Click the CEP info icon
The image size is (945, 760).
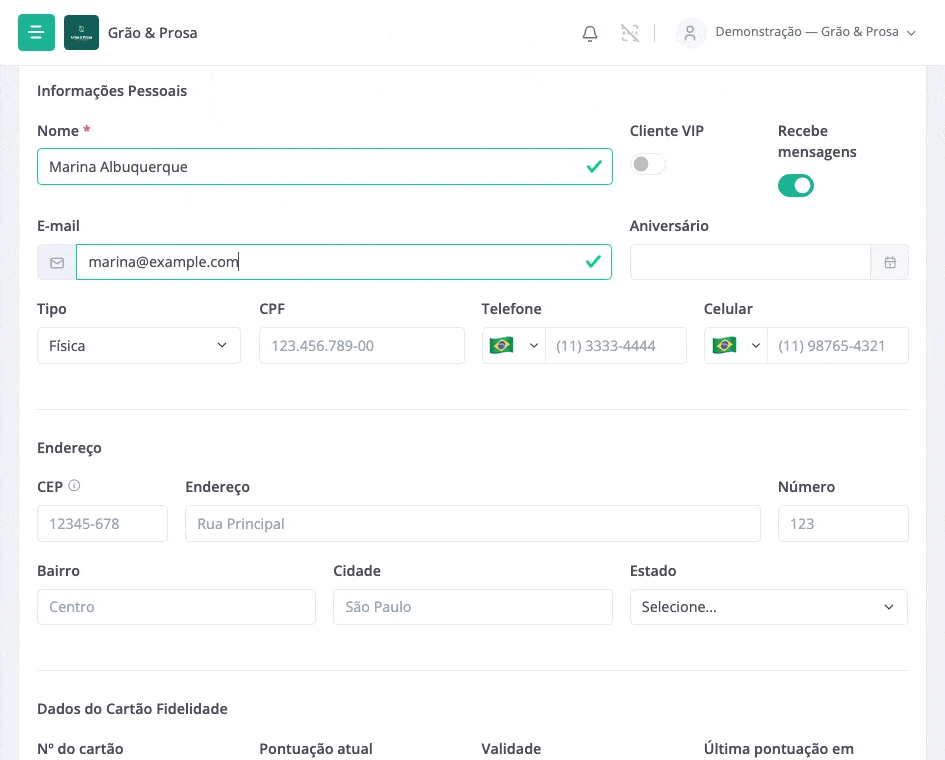tap(74, 485)
